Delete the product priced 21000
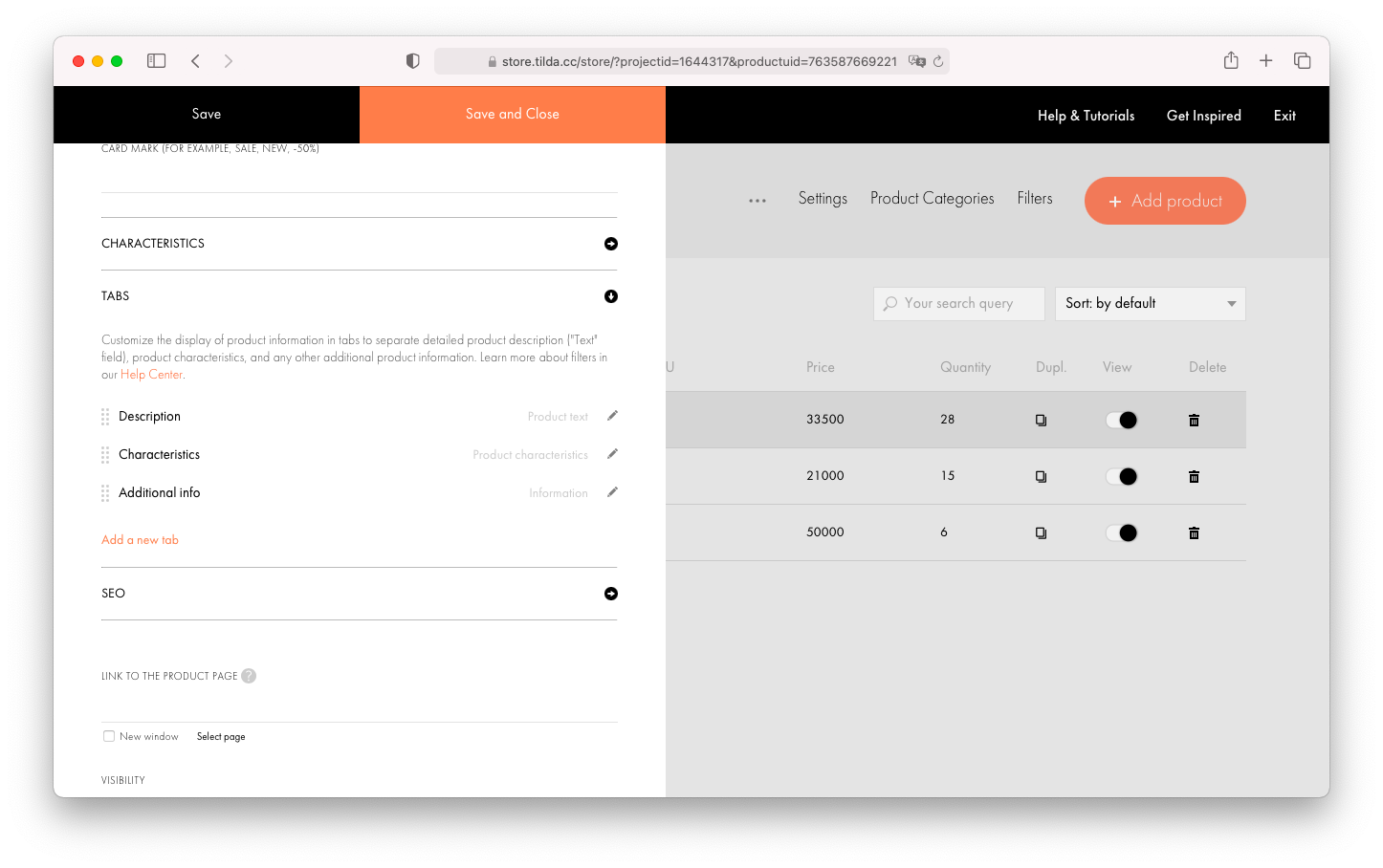The height and width of the screenshot is (868, 1383). point(1194,475)
